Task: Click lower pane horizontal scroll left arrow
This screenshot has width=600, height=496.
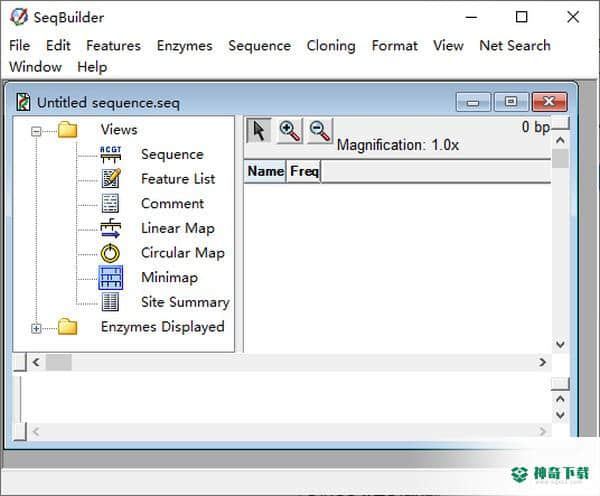Action: 36,432
